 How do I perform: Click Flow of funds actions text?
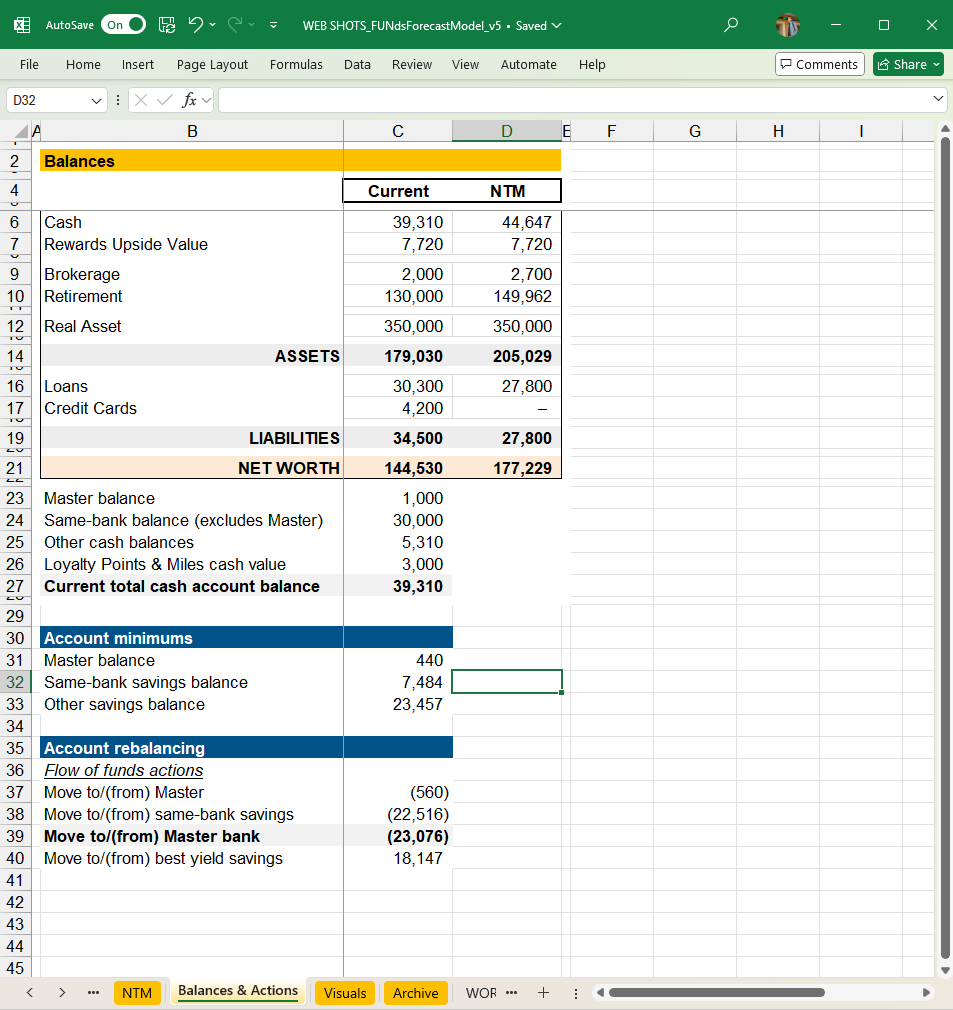(x=124, y=770)
